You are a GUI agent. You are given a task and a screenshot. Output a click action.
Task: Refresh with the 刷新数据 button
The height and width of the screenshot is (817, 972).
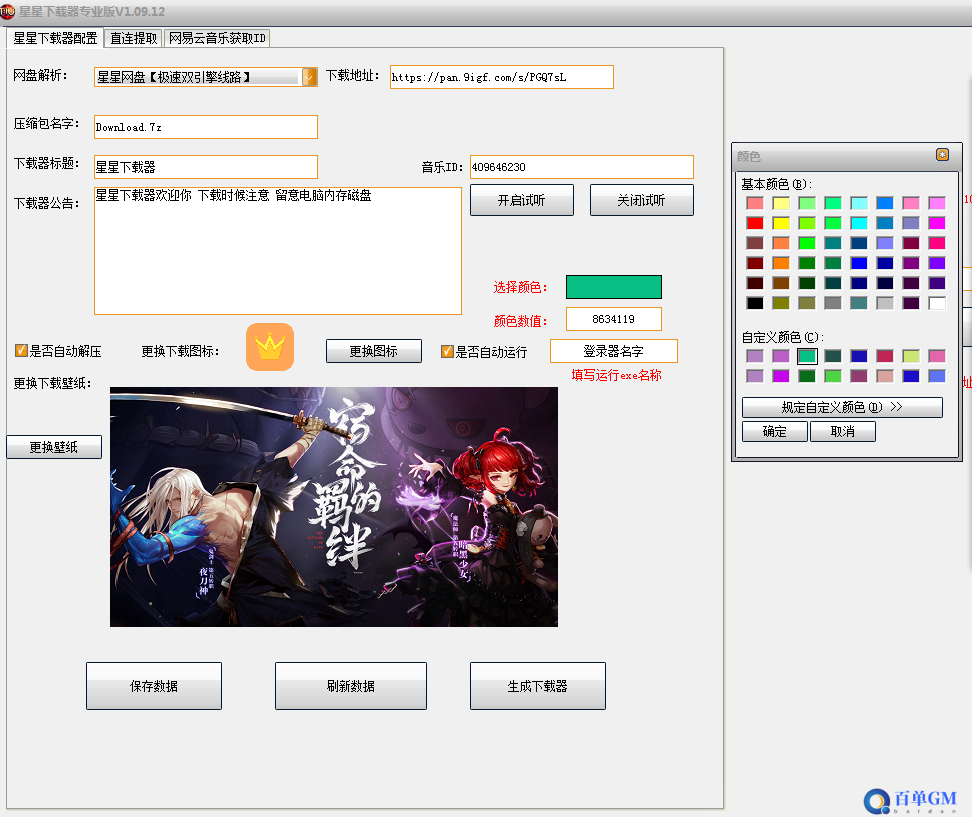[351, 686]
